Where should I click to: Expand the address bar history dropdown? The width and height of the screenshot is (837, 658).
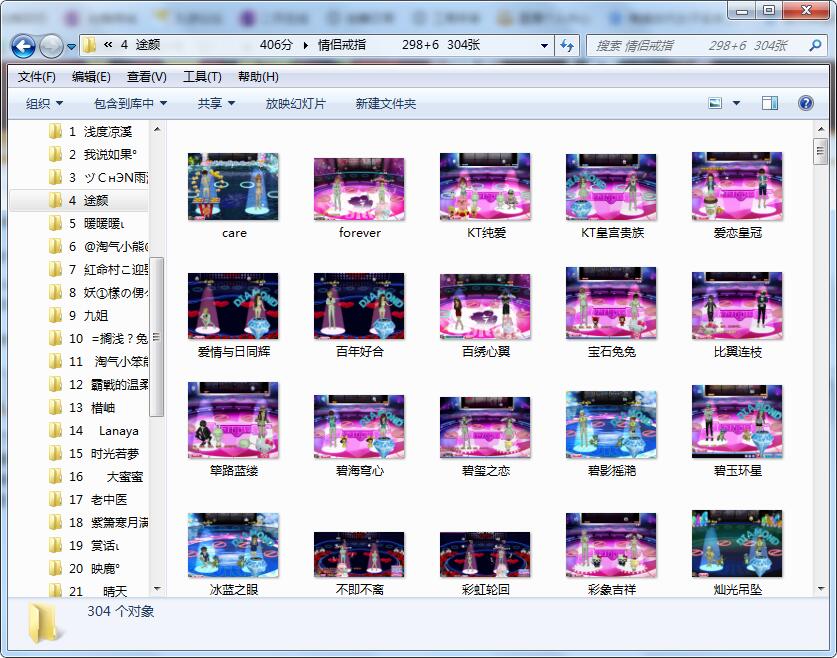(x=544, y=45)
